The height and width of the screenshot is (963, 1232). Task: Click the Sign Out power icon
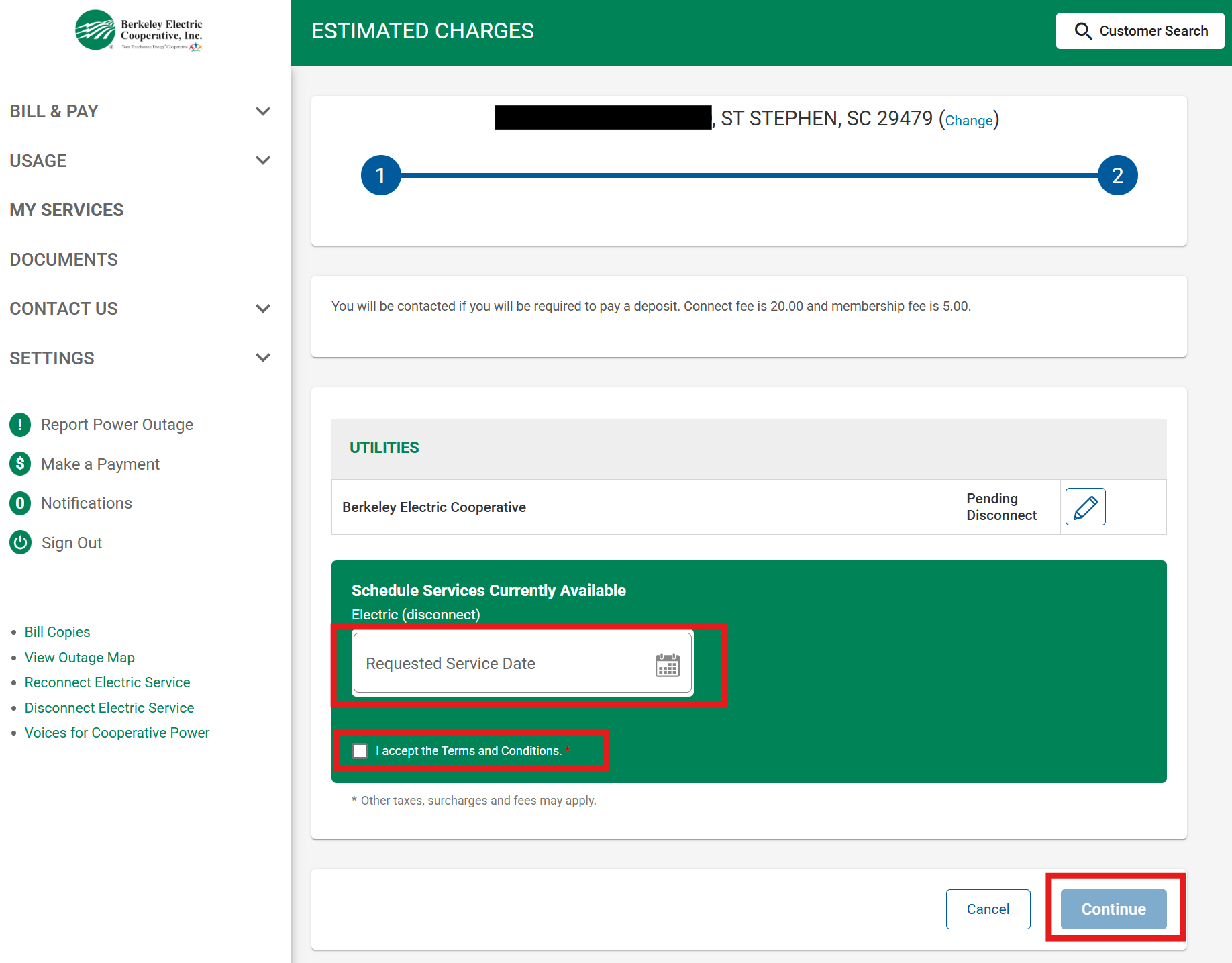[20, 542]
